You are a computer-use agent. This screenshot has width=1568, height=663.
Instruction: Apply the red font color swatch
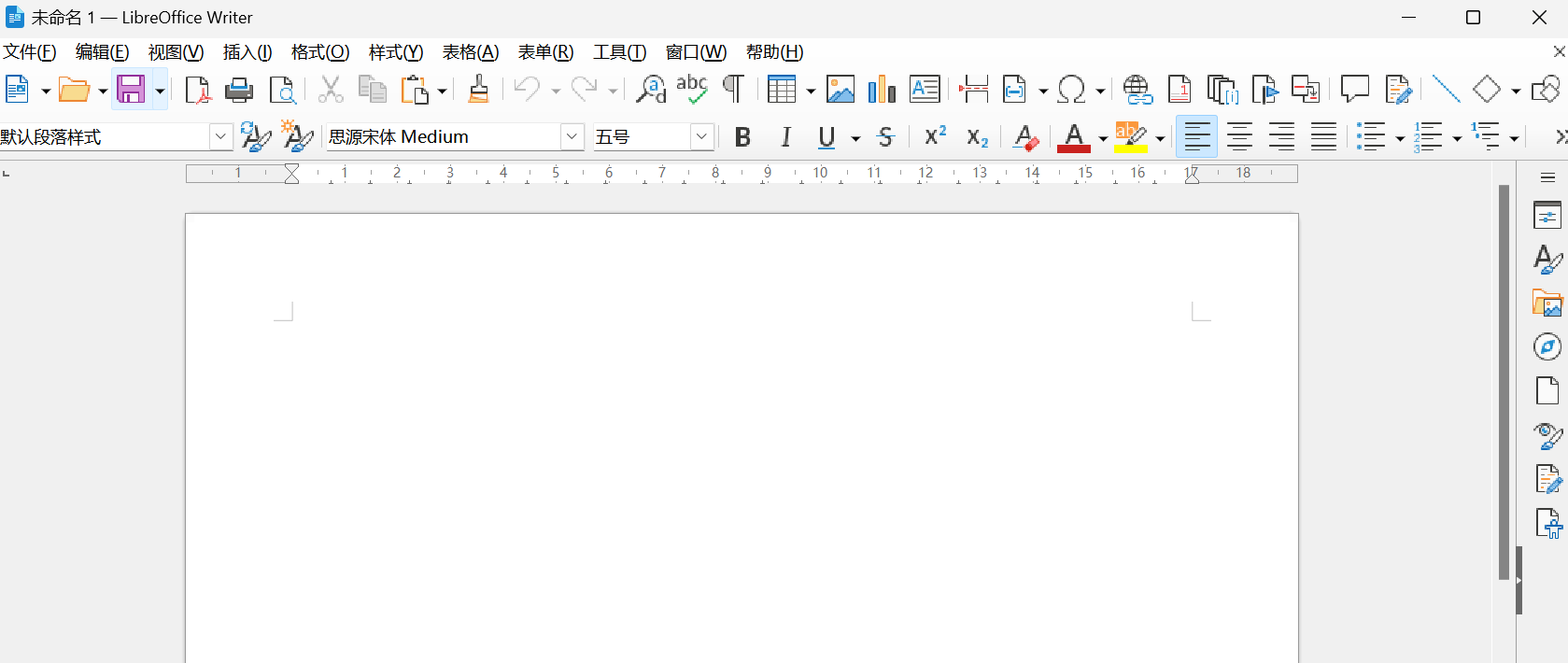(x=1074, y=137)
